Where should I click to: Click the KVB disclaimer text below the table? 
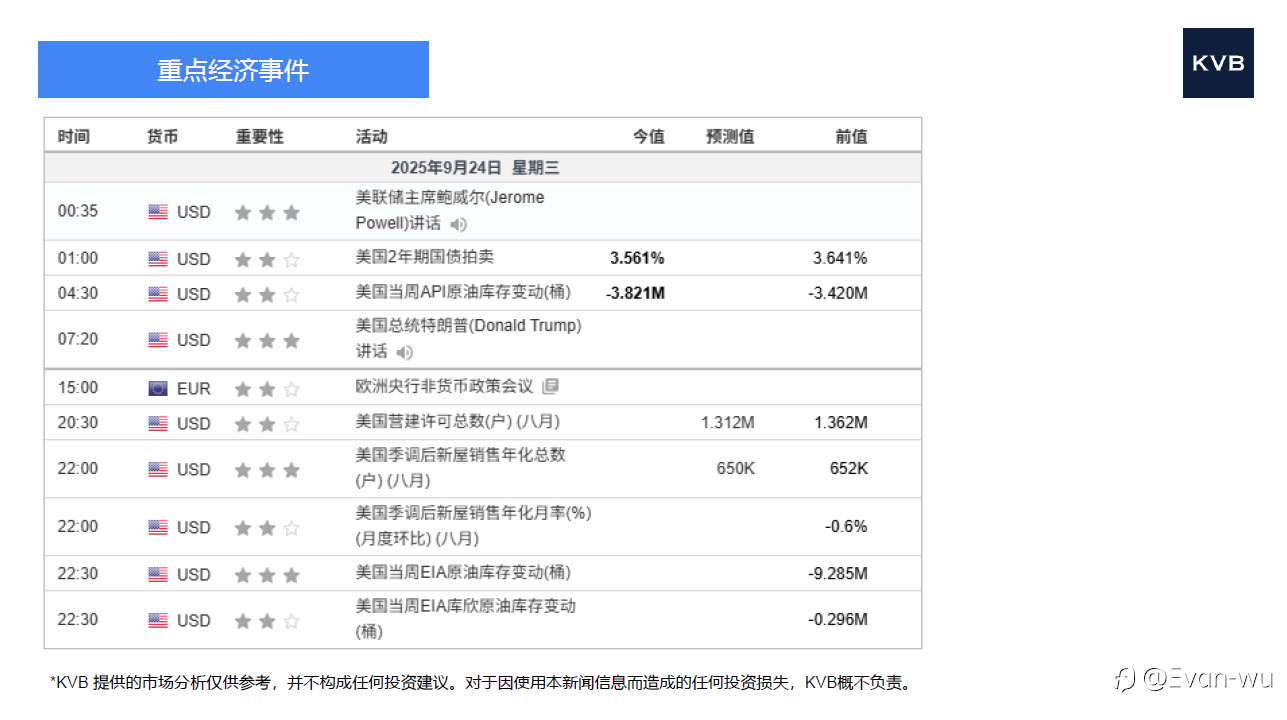click(x=481, y=683)
